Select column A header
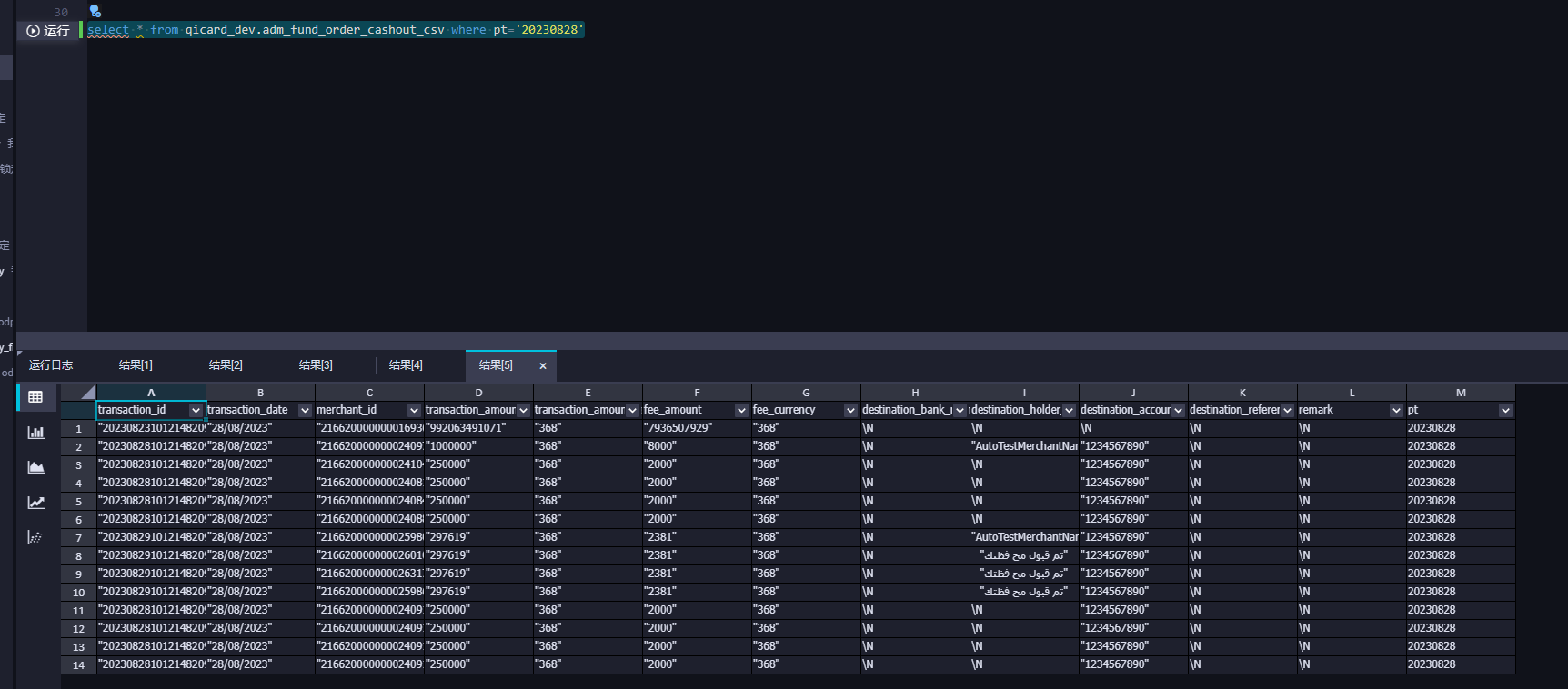 [x=151, y=393]
